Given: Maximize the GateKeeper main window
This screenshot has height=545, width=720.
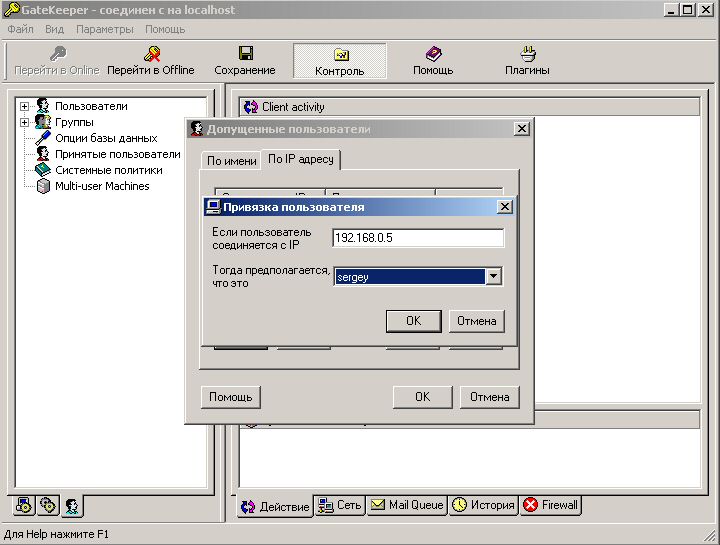Looking at the screenshot, I should click(687, 10).
